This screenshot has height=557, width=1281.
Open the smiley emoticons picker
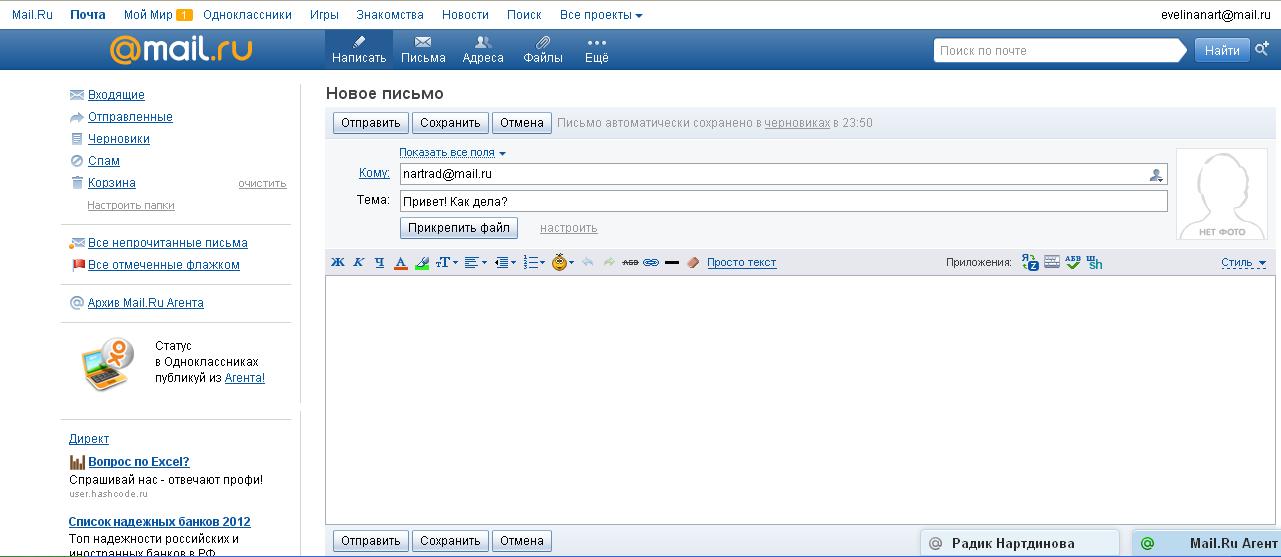click(563, 262)
